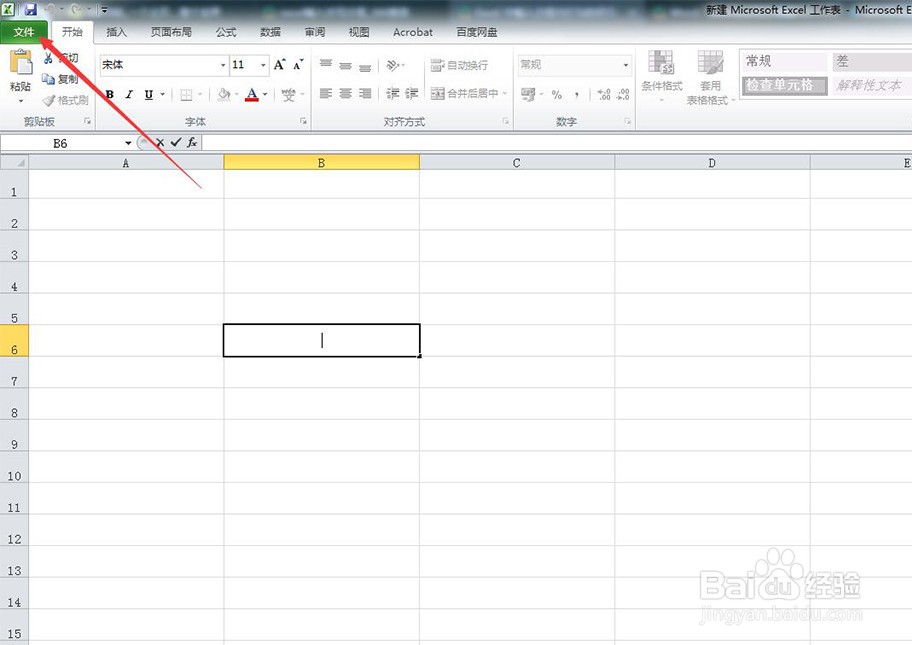This screenshot has width=912, height=645.
Task: Apply the comma style icon
Action: click(576, 94)
